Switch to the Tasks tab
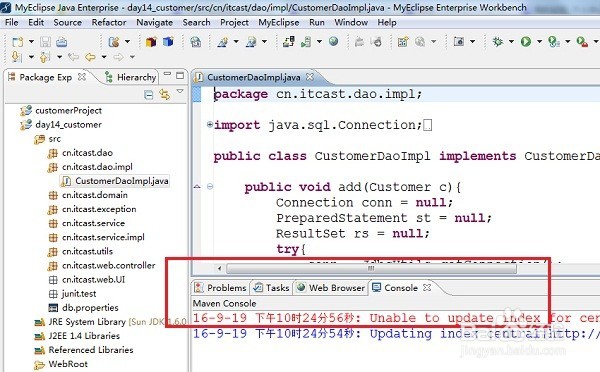Screen dimensions: 600x372 pyautogui.click(x=271, y=287)
